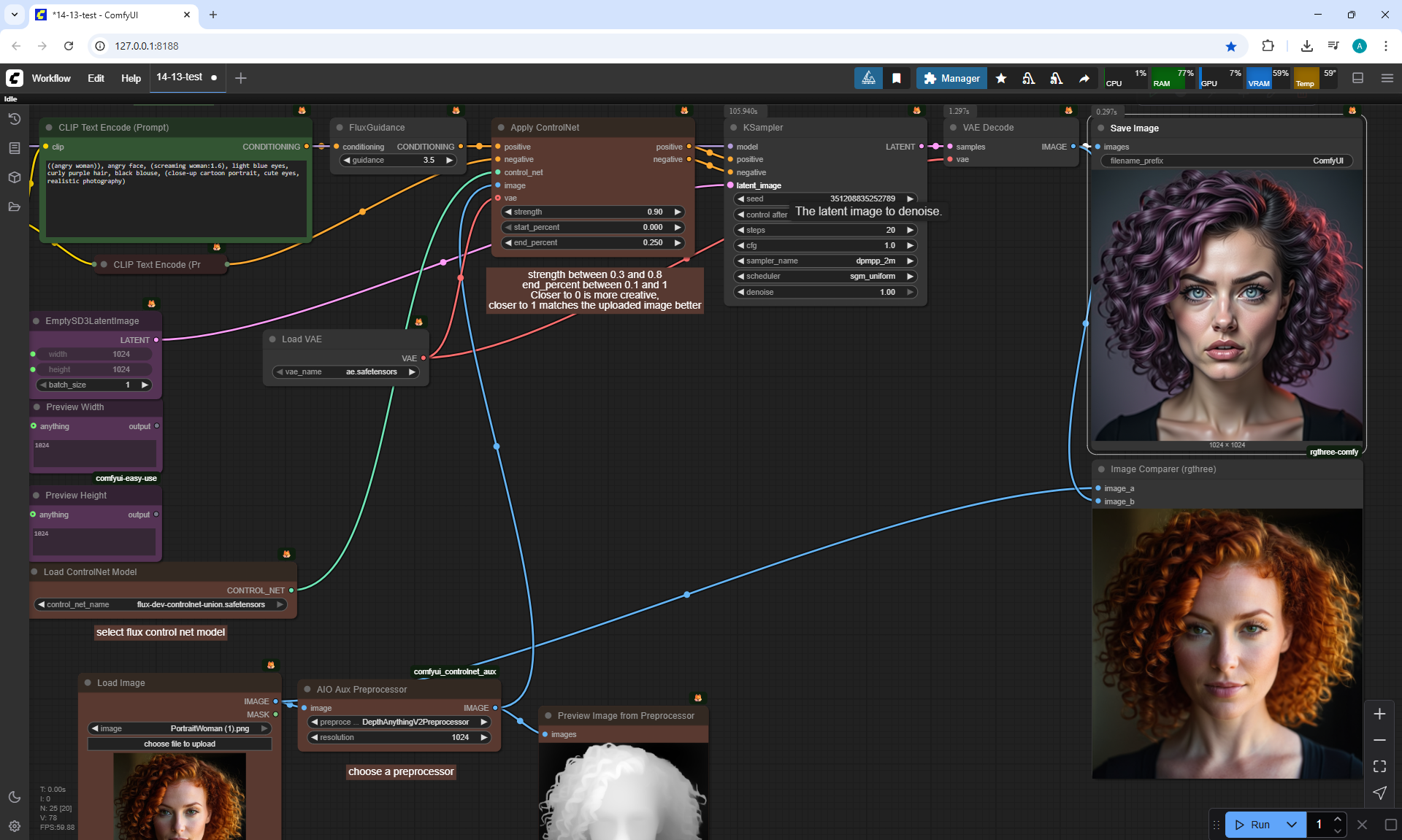The width and height of the screenshot is (1402, 840).
Task: Toggle dark theme moon icon
Action: click(x=14, y=797)
